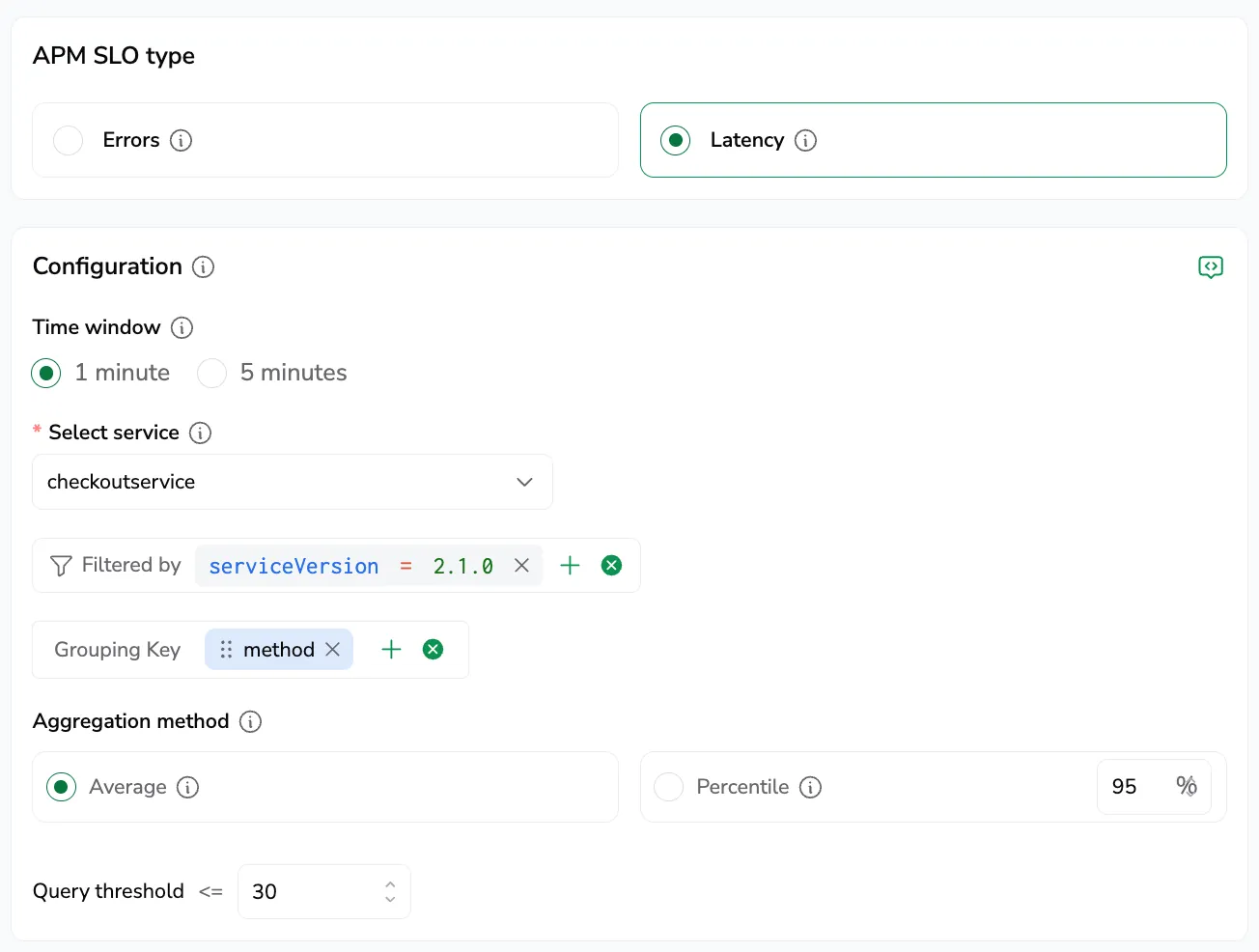Screen dimensions: 1259x952
Task: Remove the method grouping key tag
Action: pyautogui.click(x=332, y=650)
